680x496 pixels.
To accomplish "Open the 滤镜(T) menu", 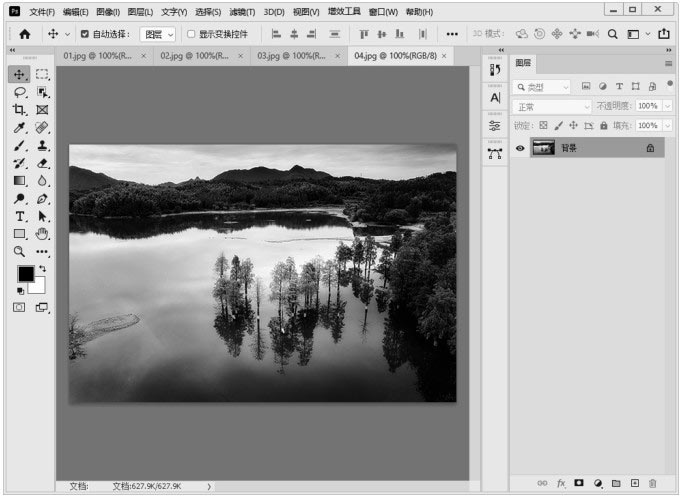I will (x=241, y=12).
